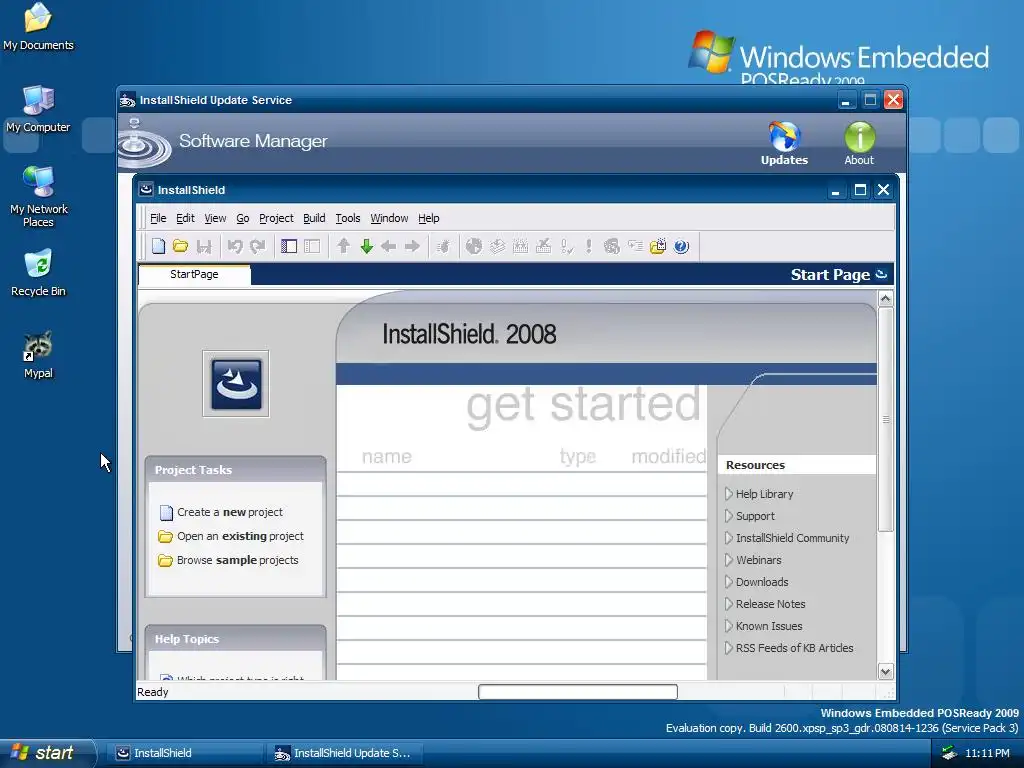
Task: Click the stacked layers build toolbar icon
Action: [x=498, y=246]
